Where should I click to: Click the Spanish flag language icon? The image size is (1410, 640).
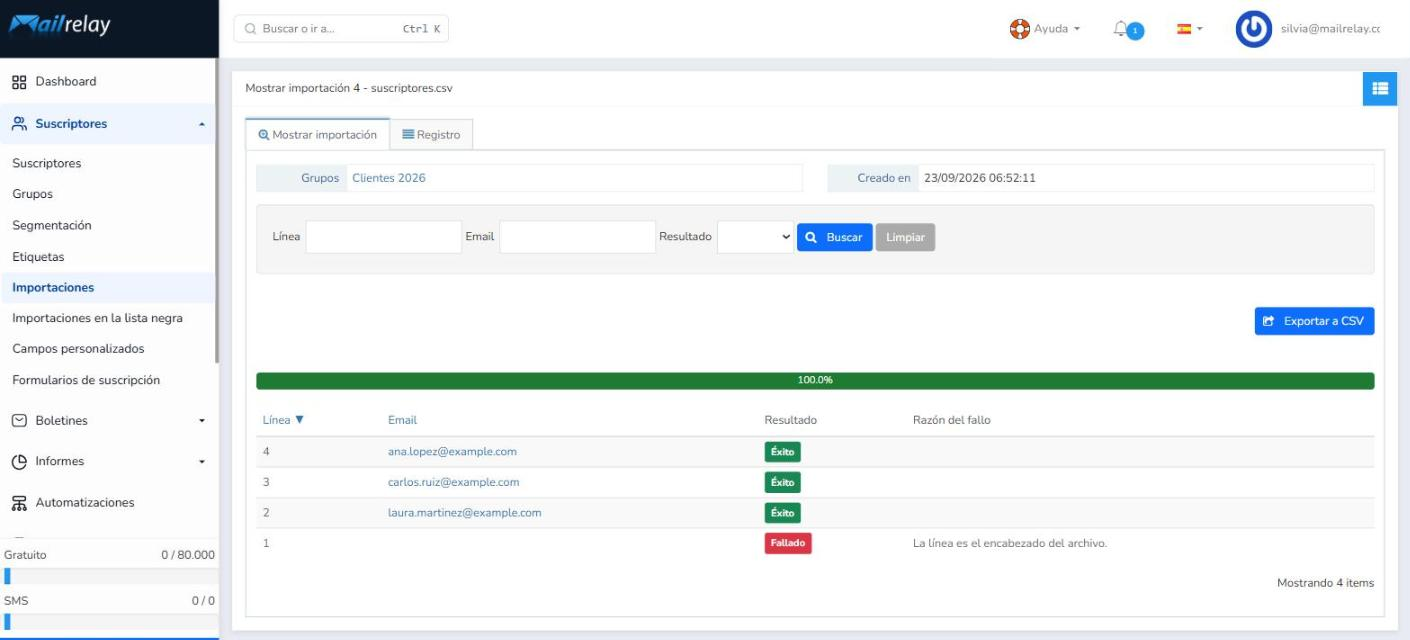[x=1184, y=29]
